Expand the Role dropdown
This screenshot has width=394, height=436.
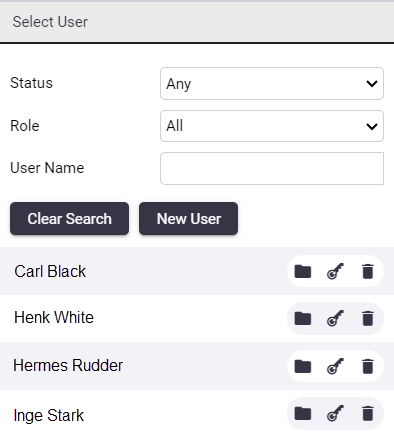click(x=272, y=126)
